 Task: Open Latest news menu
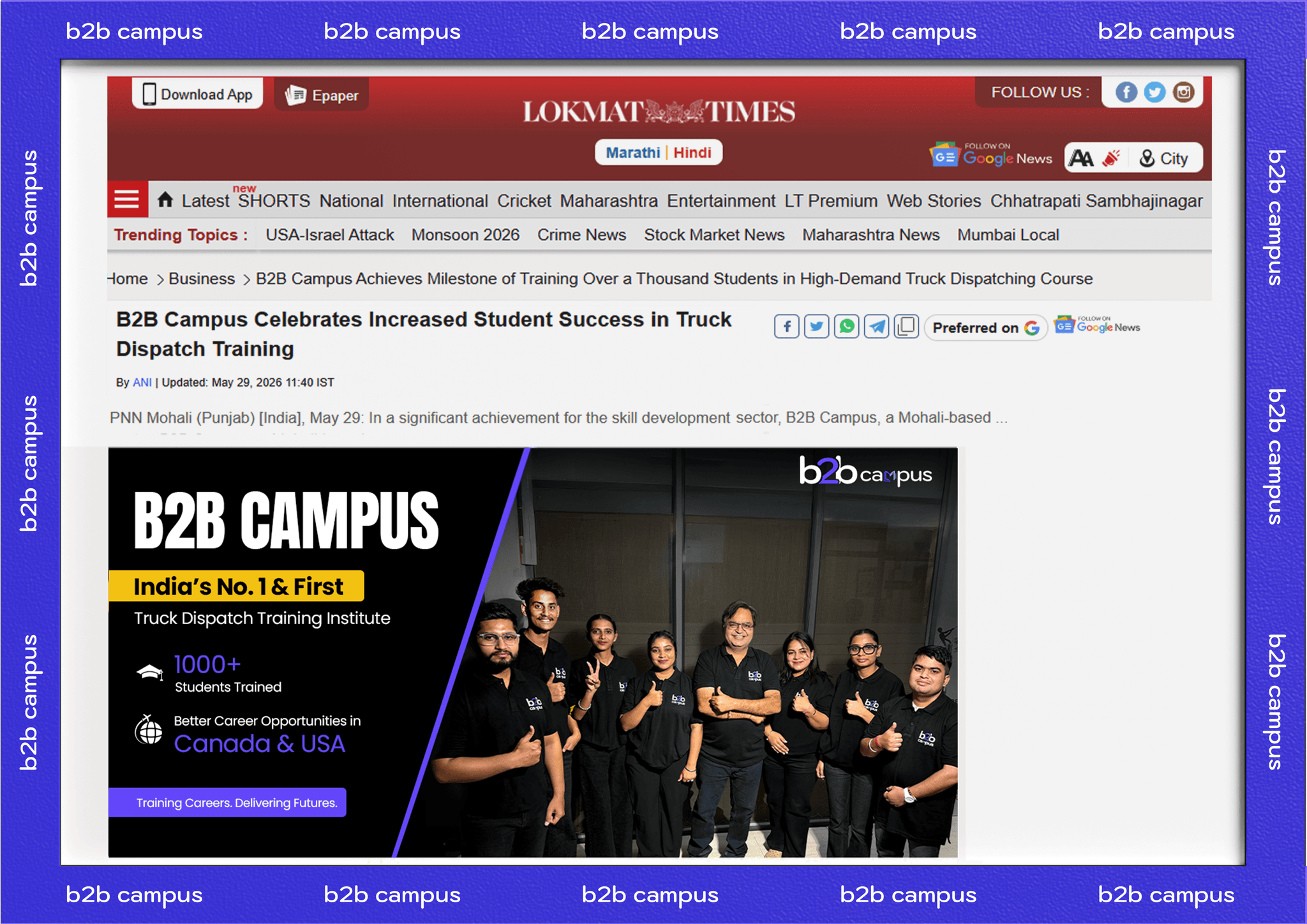205,201
